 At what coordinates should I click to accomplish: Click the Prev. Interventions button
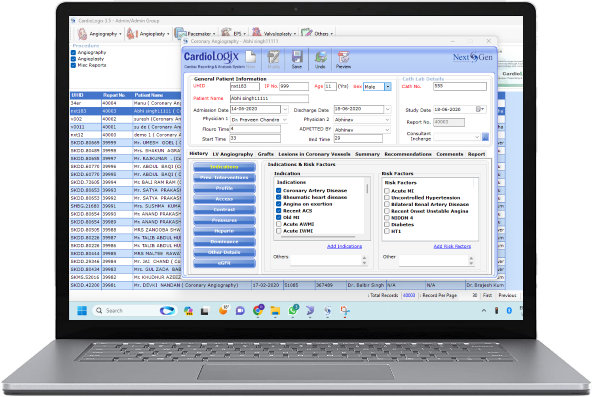coord(224,177)
